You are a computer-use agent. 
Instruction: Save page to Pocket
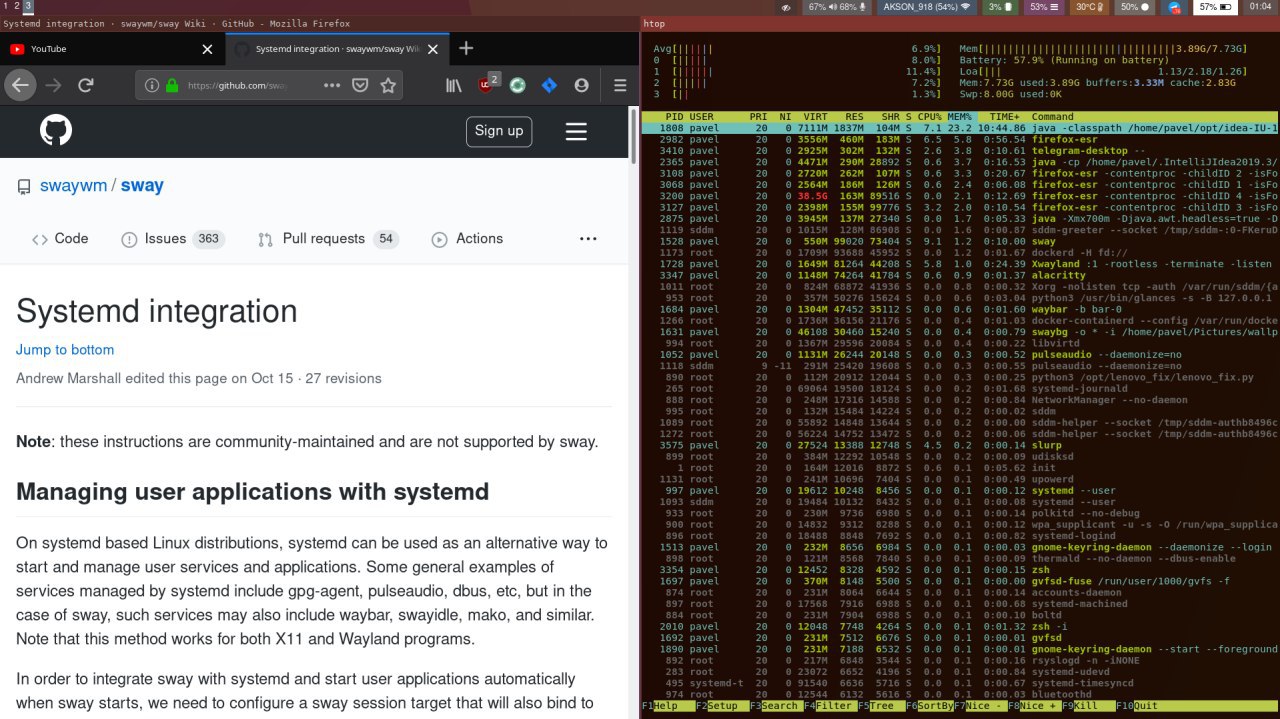click(360, 86)
